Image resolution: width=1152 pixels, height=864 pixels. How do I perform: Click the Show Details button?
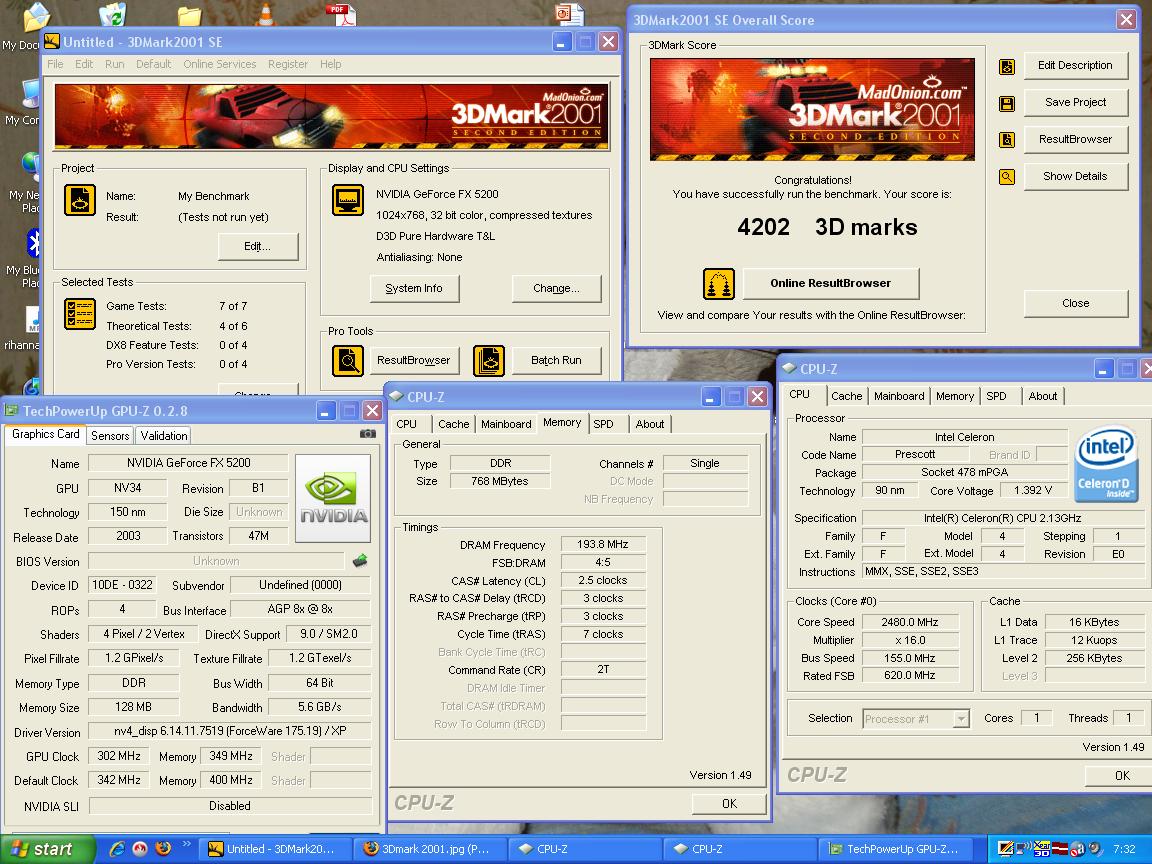point(1075,176)
